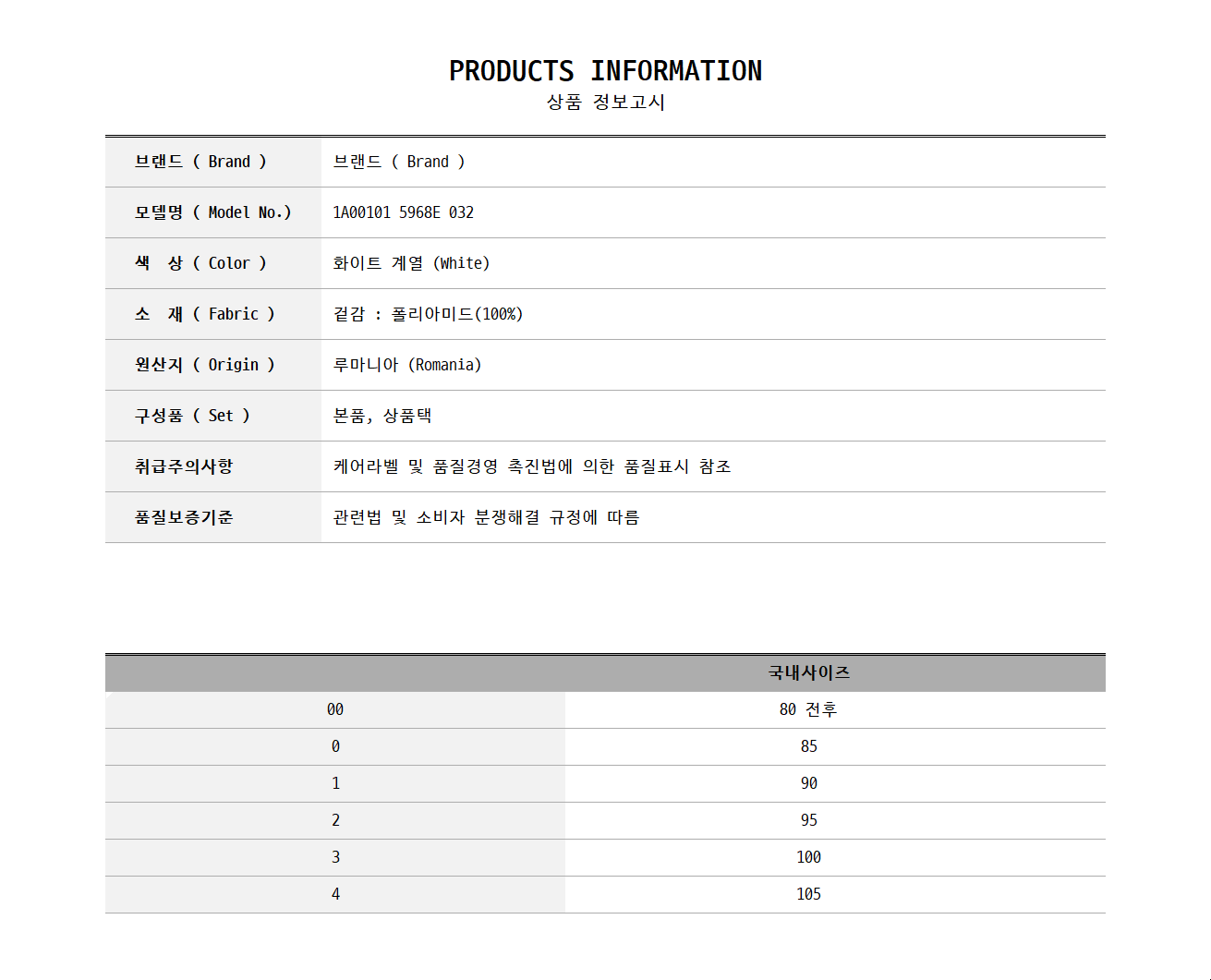Click the domestic size 105 cell
Image resolution: width=1211 pixels, height=980 pixels.
click(x=808, y=894)
